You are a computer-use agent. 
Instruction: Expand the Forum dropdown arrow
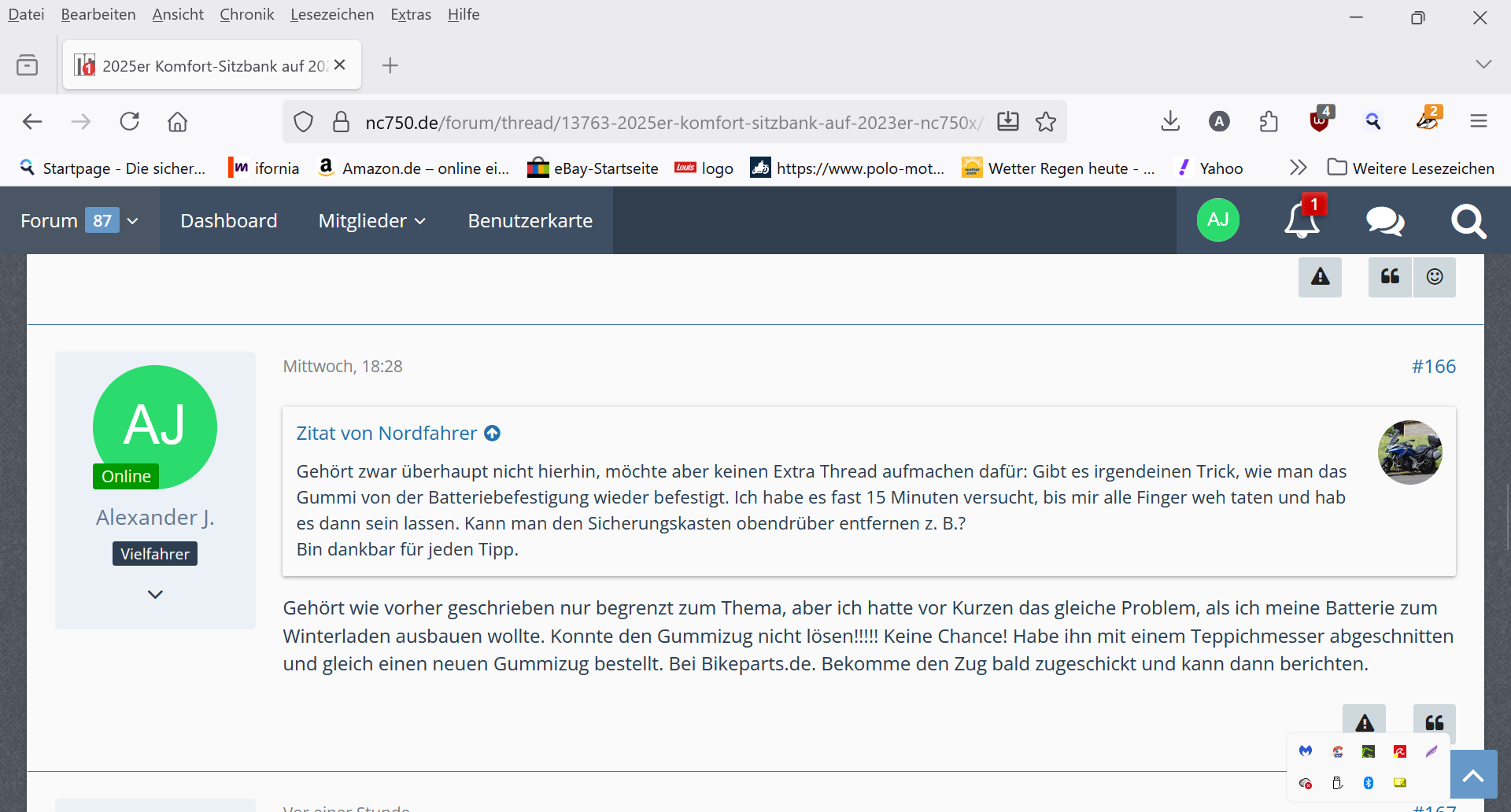coord(133,221)
